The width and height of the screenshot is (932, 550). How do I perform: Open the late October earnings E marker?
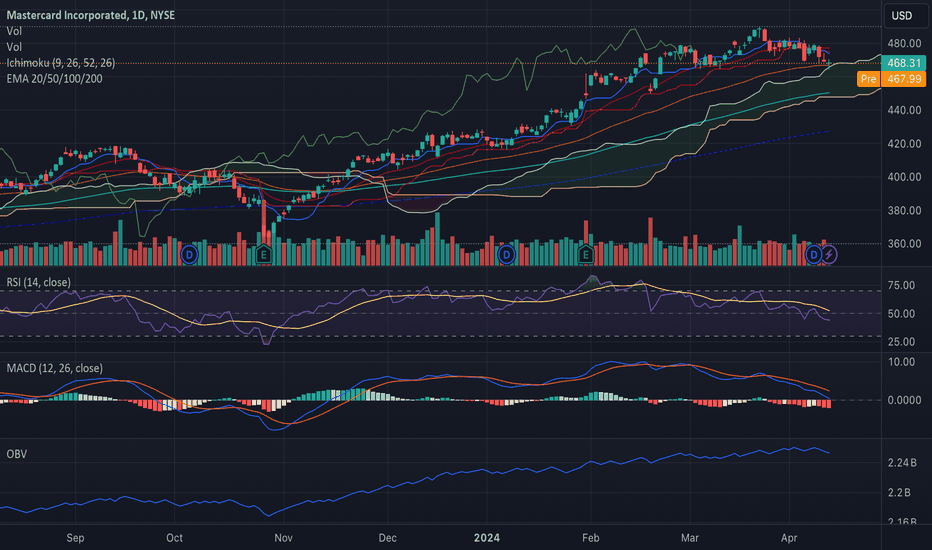pyautogui.click(x=263, y=255)
